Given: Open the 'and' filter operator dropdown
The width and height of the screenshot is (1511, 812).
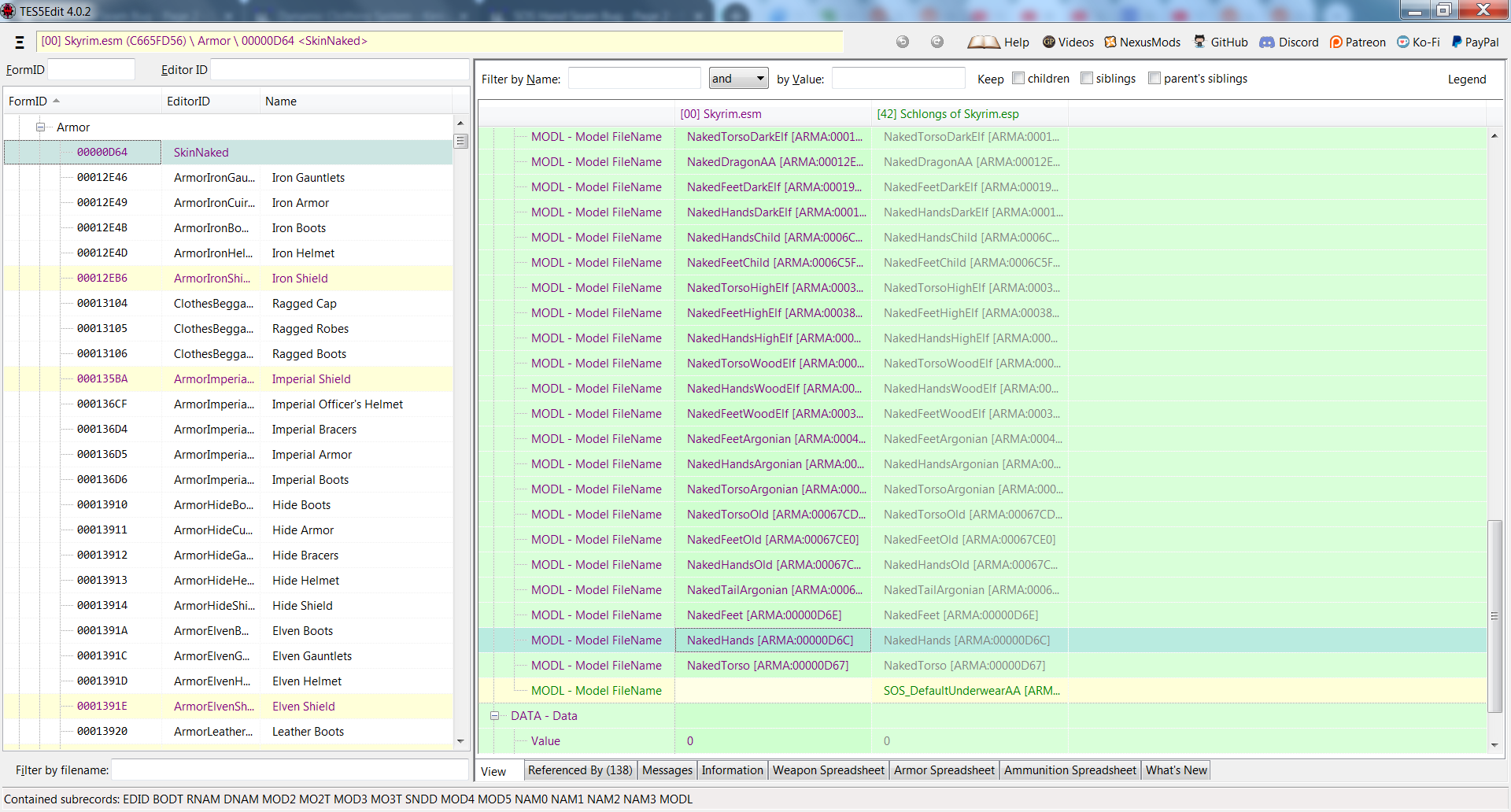Looking at the screenshot, I should coord(738,78).
